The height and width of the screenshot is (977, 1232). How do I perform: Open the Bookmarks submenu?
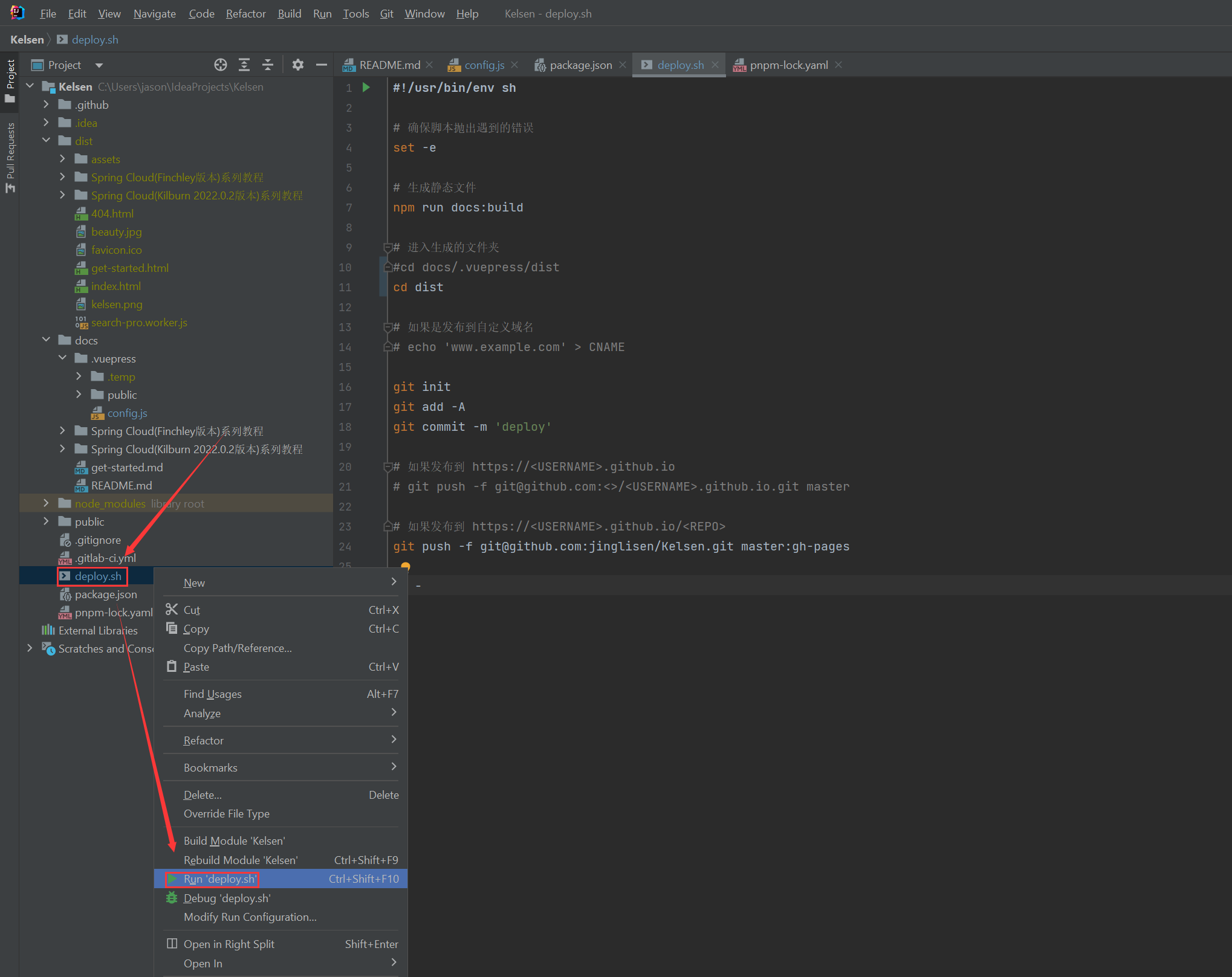(281, 767)
